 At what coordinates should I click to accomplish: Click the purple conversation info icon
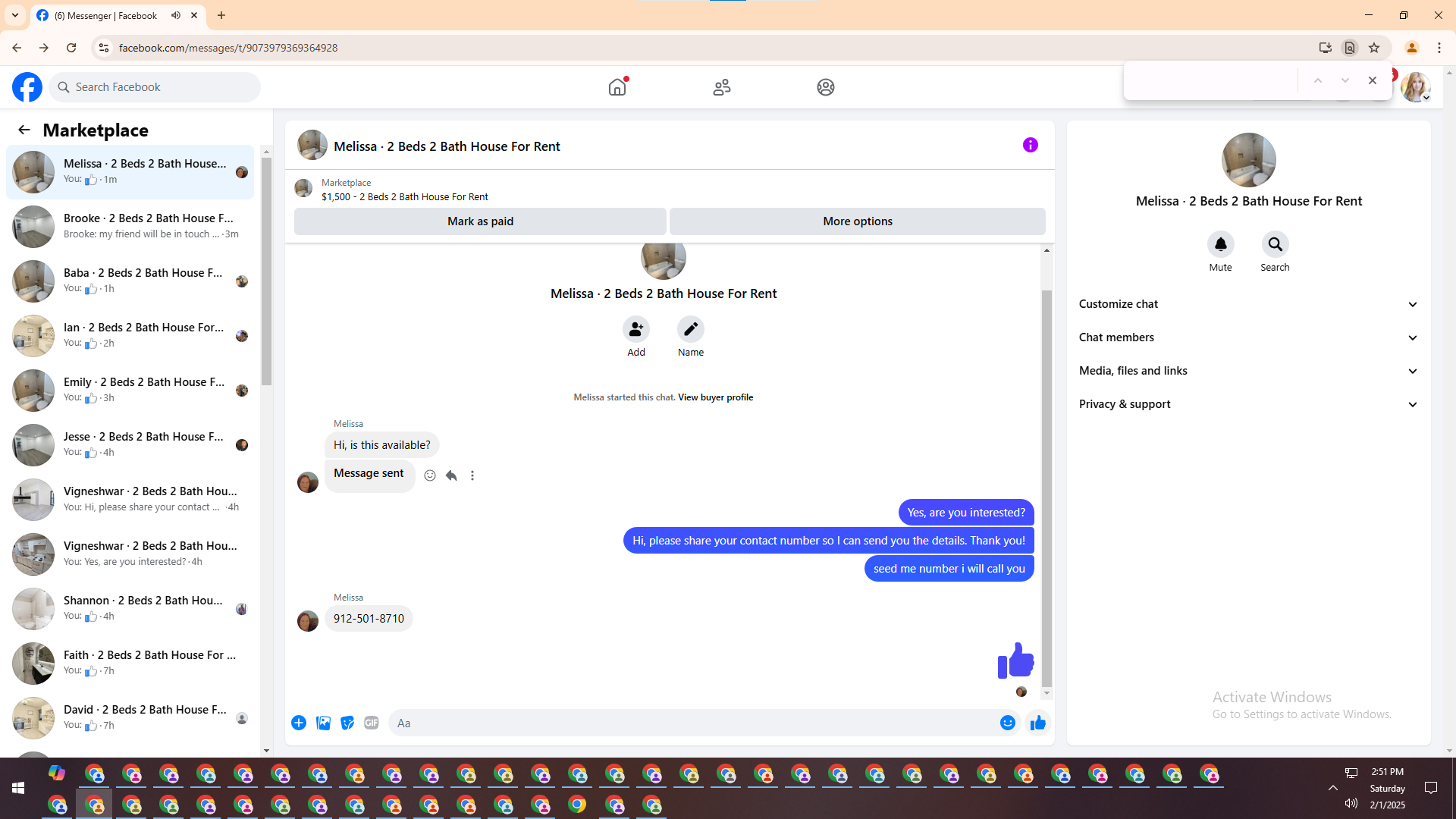(1030, 145)
